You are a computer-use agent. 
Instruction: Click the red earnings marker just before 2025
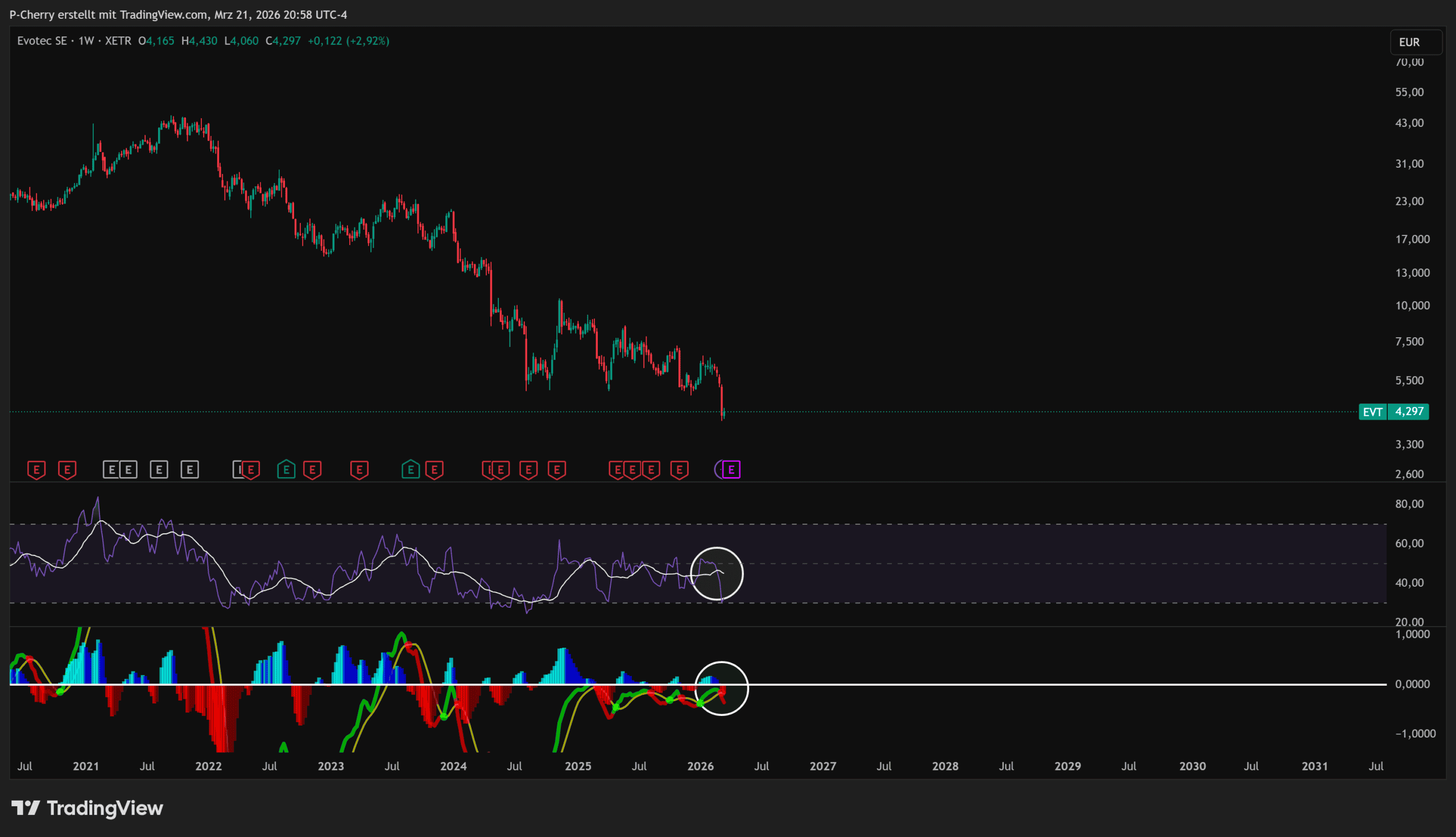pos(557,470)
